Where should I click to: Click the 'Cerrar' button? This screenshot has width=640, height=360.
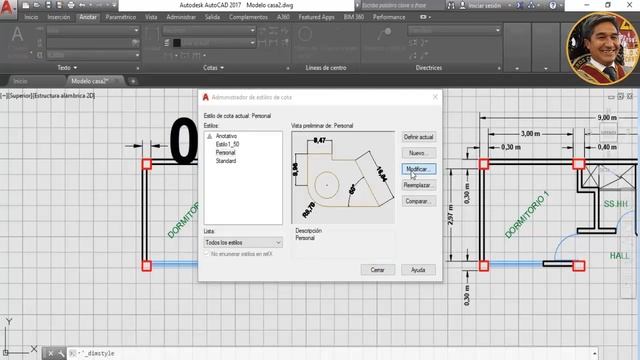[378, 270]
